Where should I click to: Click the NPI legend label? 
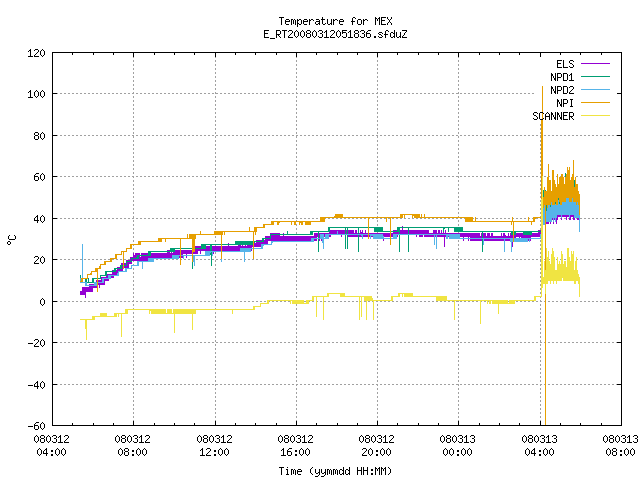[x=565, y=103]
